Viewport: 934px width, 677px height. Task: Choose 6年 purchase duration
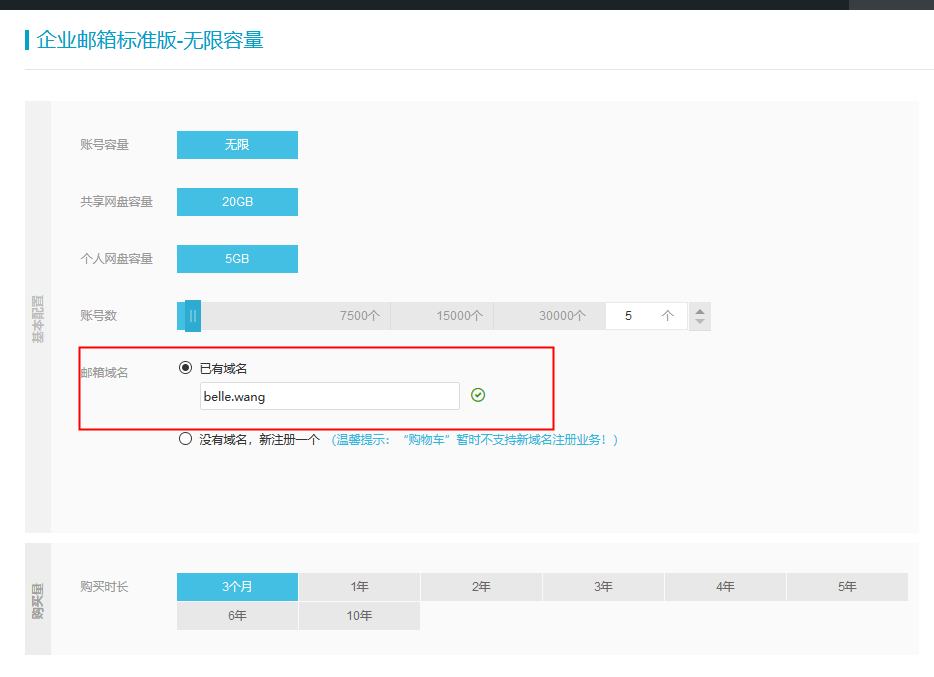[x=237, y=616]
